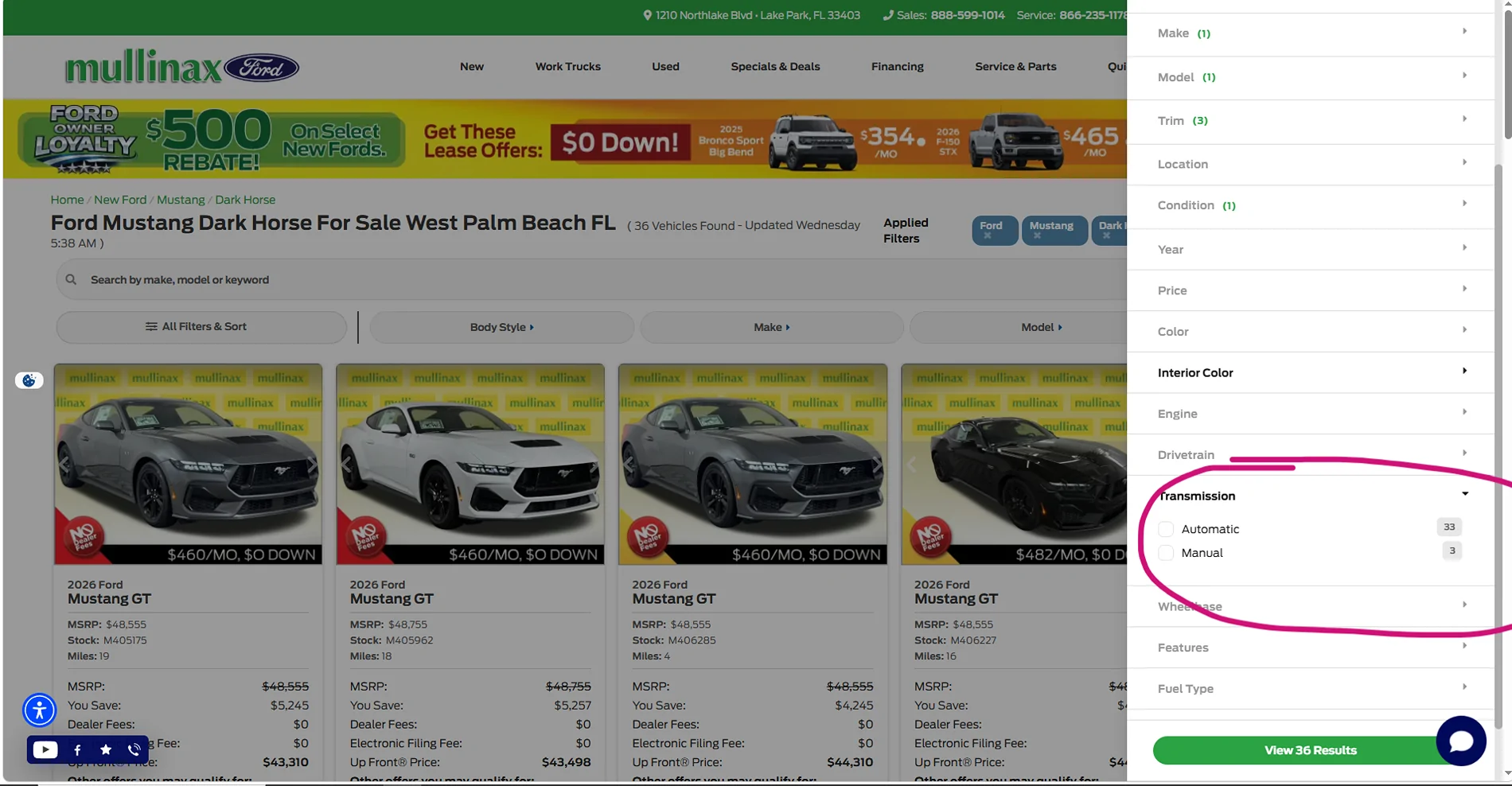This screenshot has width=1512, height=786.
Task: Open the gray Mustang GT photo, stock M405175
Action: [x=189, y=464]
